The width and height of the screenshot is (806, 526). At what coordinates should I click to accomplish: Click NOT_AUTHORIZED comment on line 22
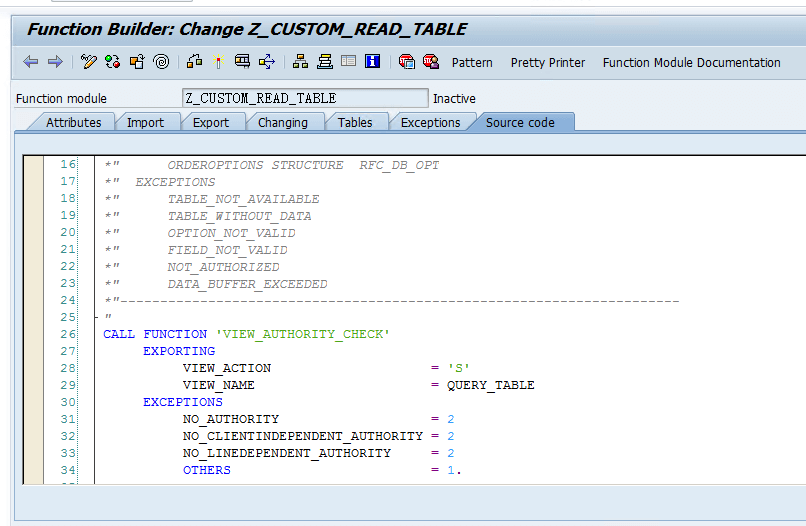click(223, 267)
